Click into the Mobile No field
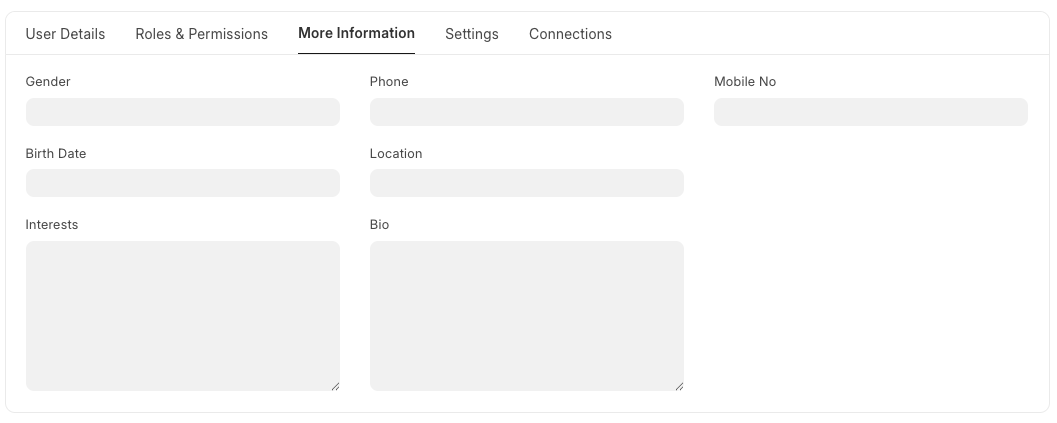The height and width of the screenshot is (423, 1057). pos(870,112)
